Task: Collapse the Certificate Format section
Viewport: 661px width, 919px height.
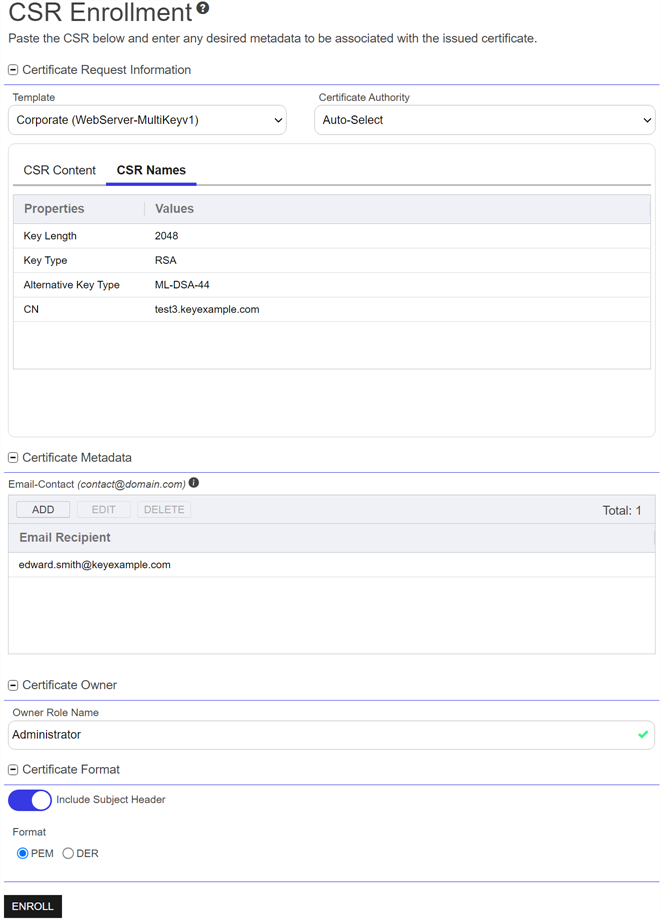Action: (x=13, y=770)
